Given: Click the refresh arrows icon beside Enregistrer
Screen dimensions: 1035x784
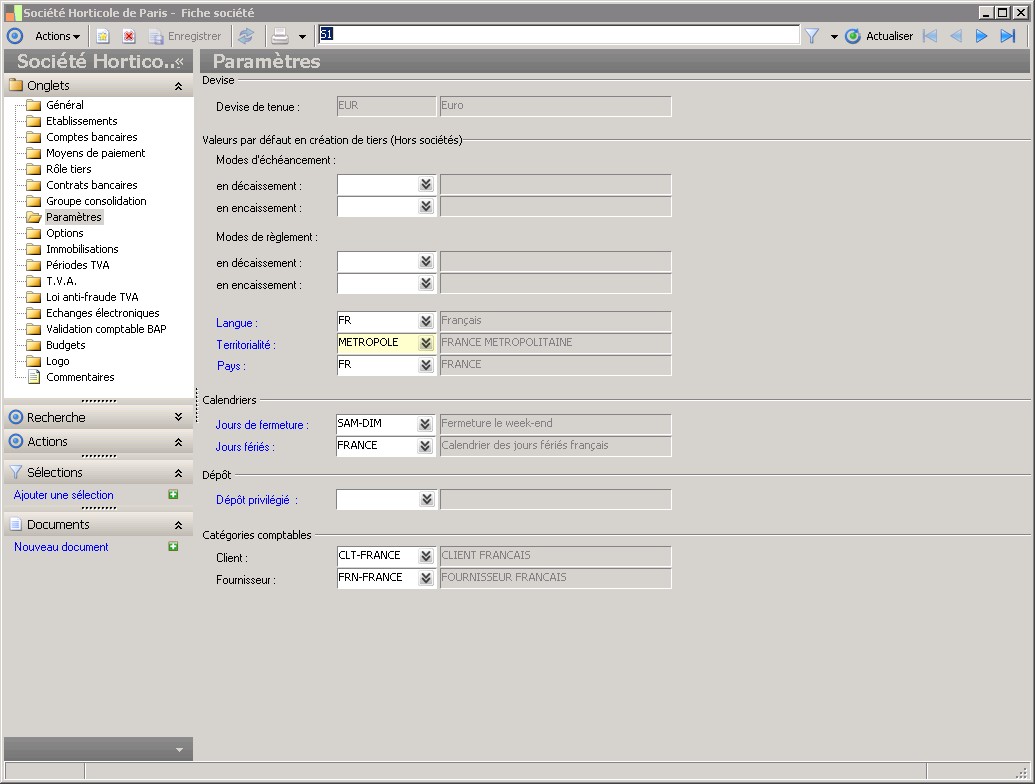Looking at the screenshot, I should pyautogui.click(x=246, y=36).
